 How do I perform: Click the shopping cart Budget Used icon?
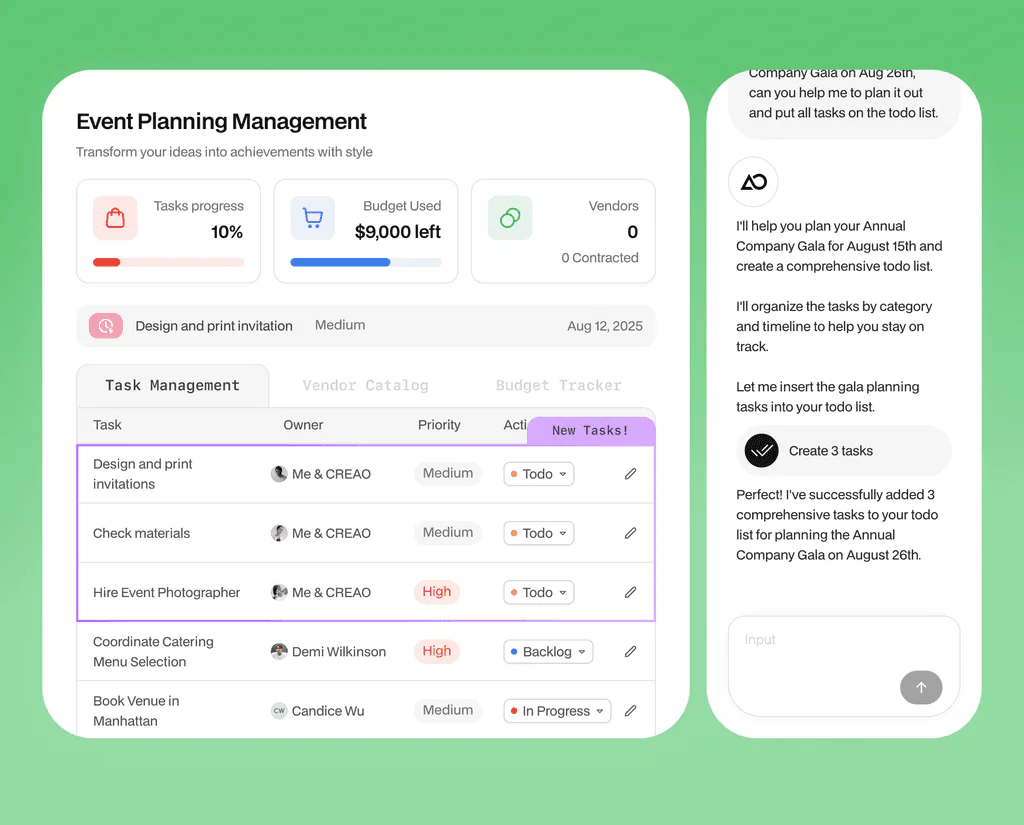tap(312, 218)
